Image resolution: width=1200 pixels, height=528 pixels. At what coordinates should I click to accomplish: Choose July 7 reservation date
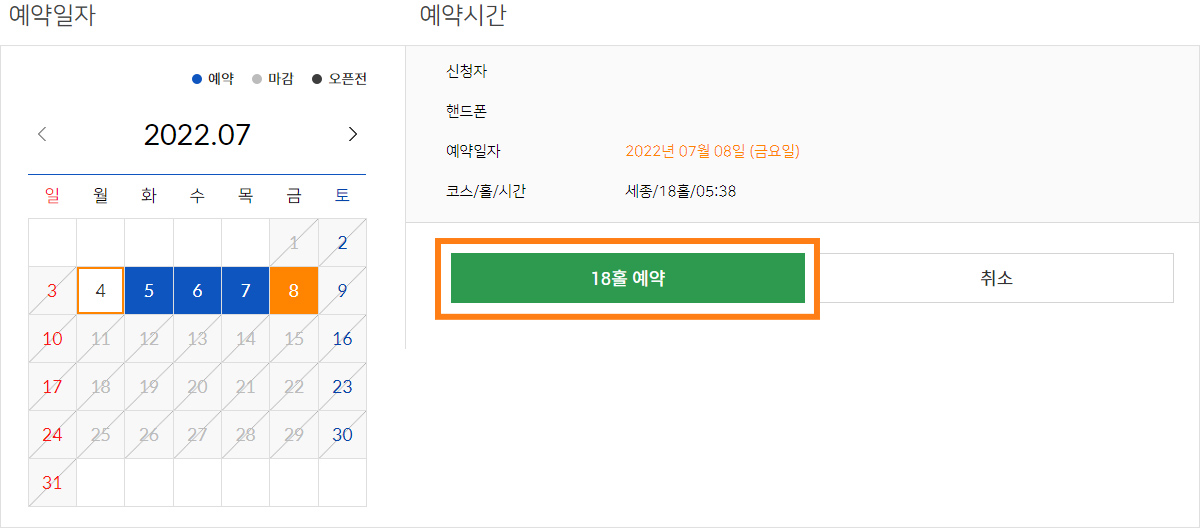tap(245, 291)
